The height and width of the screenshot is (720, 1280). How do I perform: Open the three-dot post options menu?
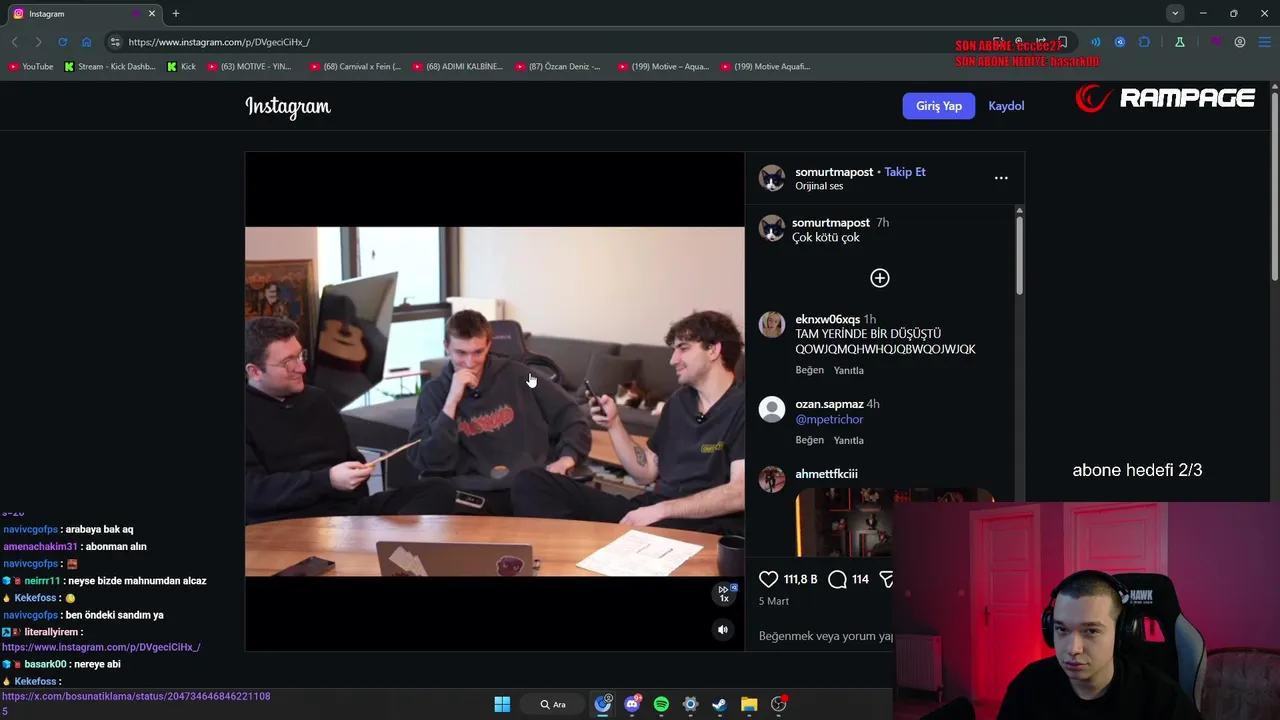pos(1001,178)
